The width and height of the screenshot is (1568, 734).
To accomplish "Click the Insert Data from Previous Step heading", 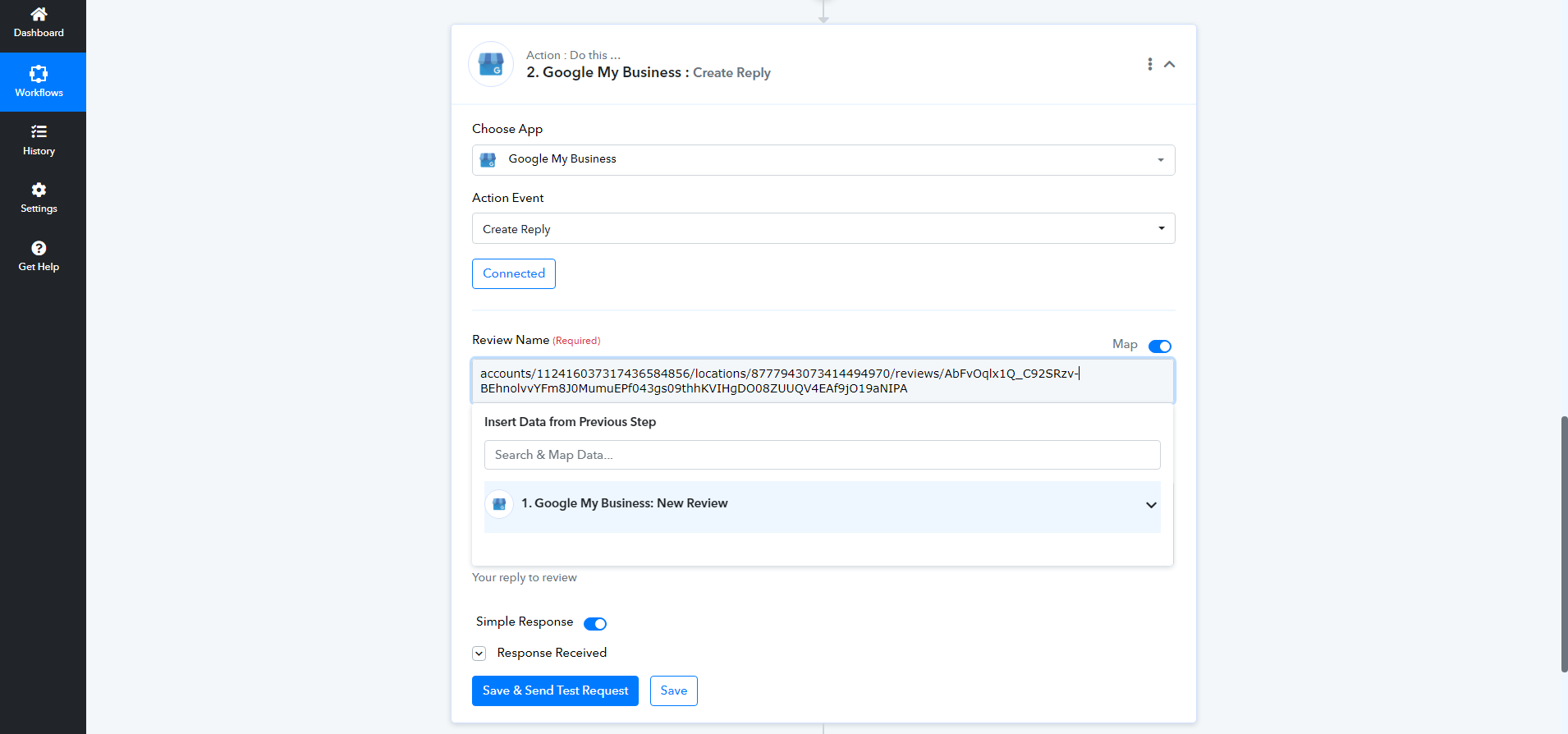I will [570, 422].
